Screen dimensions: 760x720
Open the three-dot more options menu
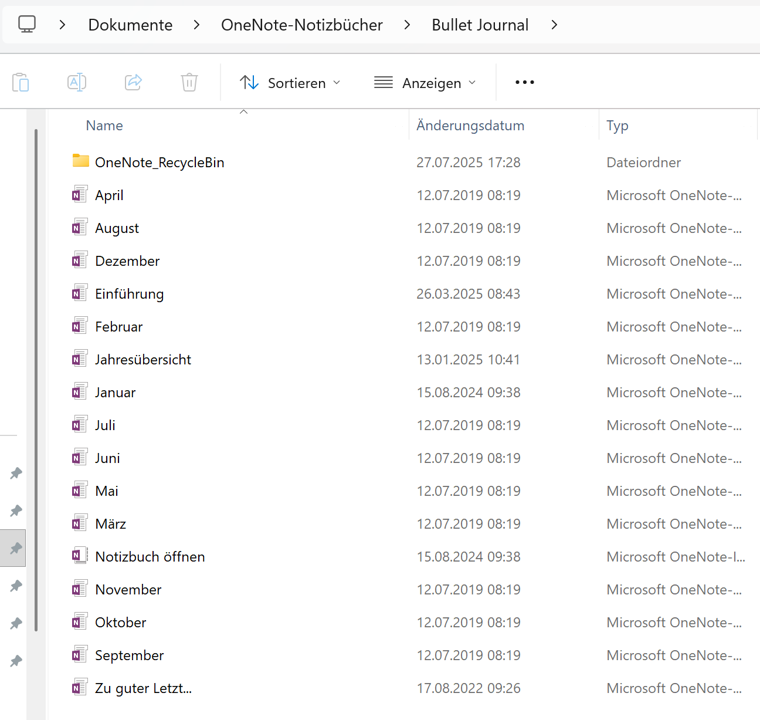[525, 83]
